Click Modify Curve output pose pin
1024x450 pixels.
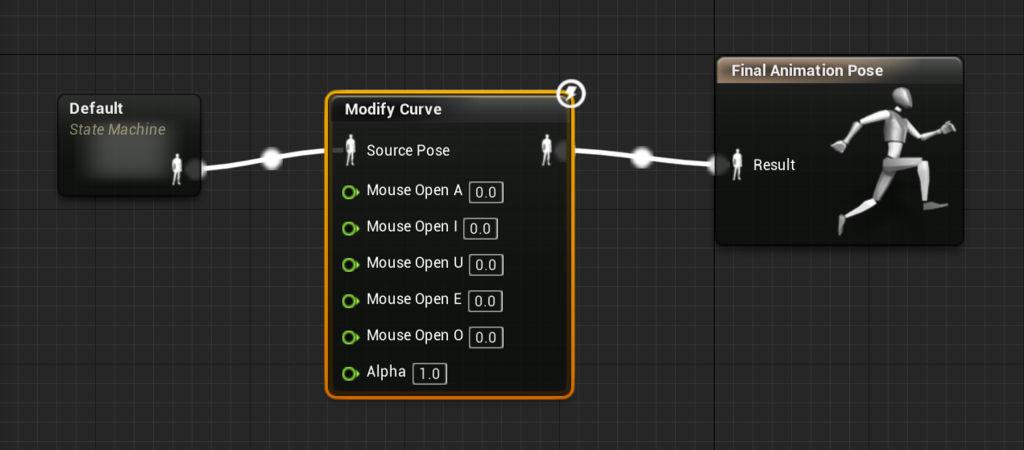(x=547, y=150)
